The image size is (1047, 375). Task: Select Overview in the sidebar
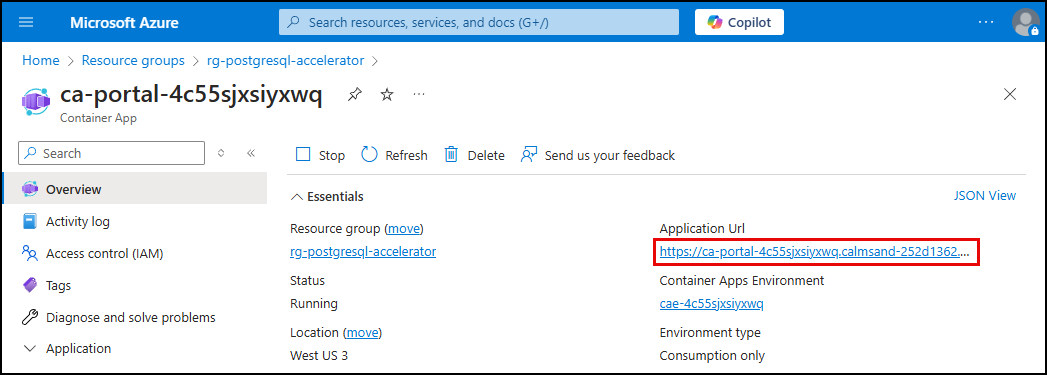[135, 190]
